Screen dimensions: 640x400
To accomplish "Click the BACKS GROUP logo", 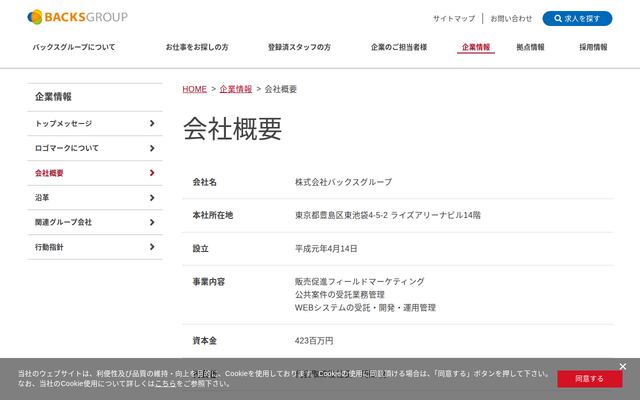I will coord(78,17).
